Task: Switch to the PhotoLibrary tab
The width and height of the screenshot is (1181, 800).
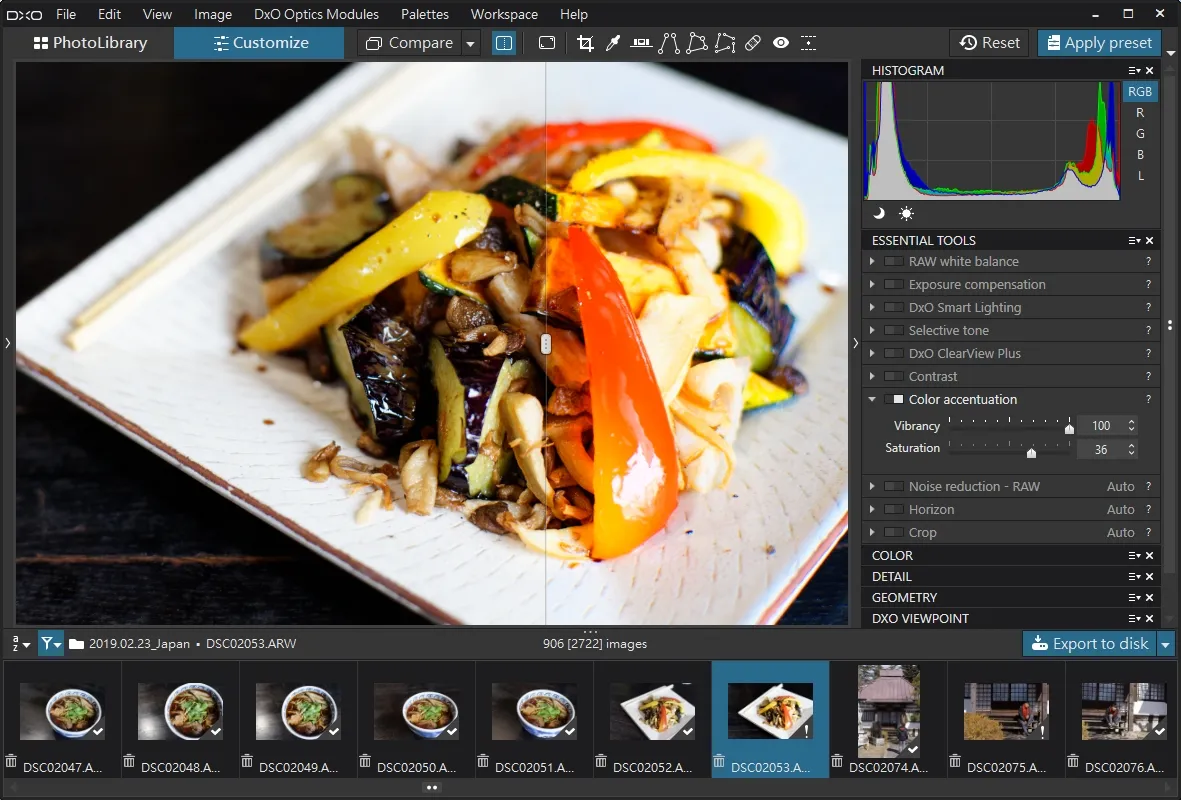Action: click(90, 43)
